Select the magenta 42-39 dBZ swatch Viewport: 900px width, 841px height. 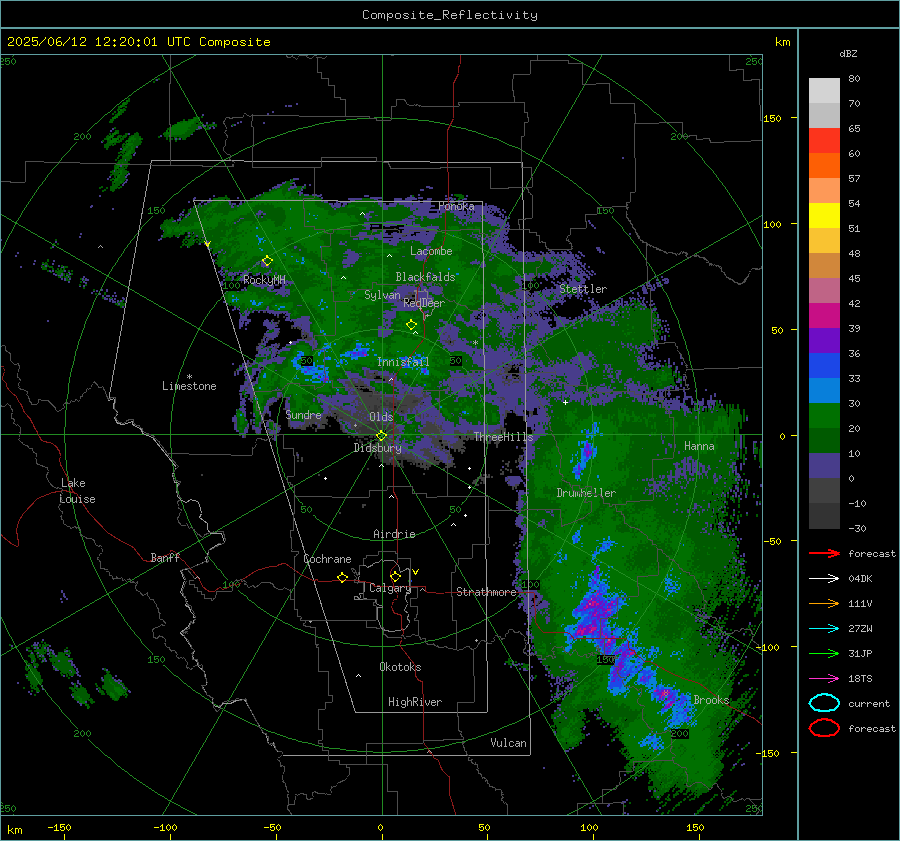pos(824,316)
